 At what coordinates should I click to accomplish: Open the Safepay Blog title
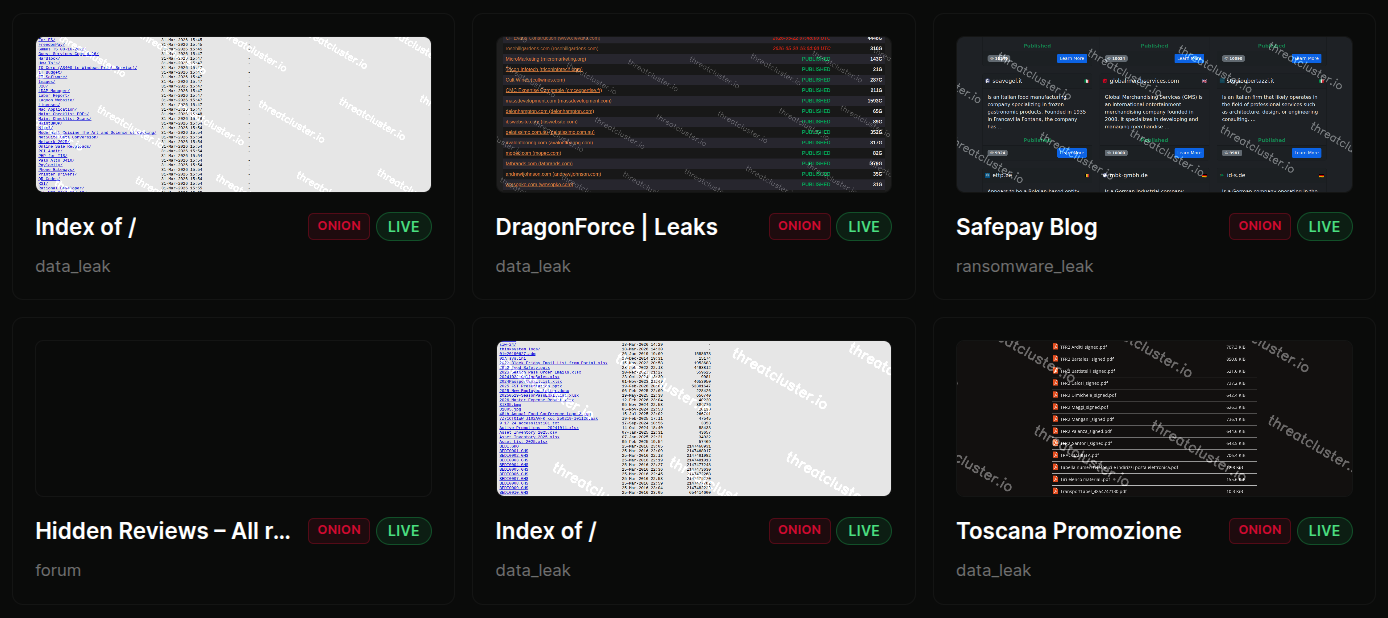pyautogui.click(x=1027, y=227)
